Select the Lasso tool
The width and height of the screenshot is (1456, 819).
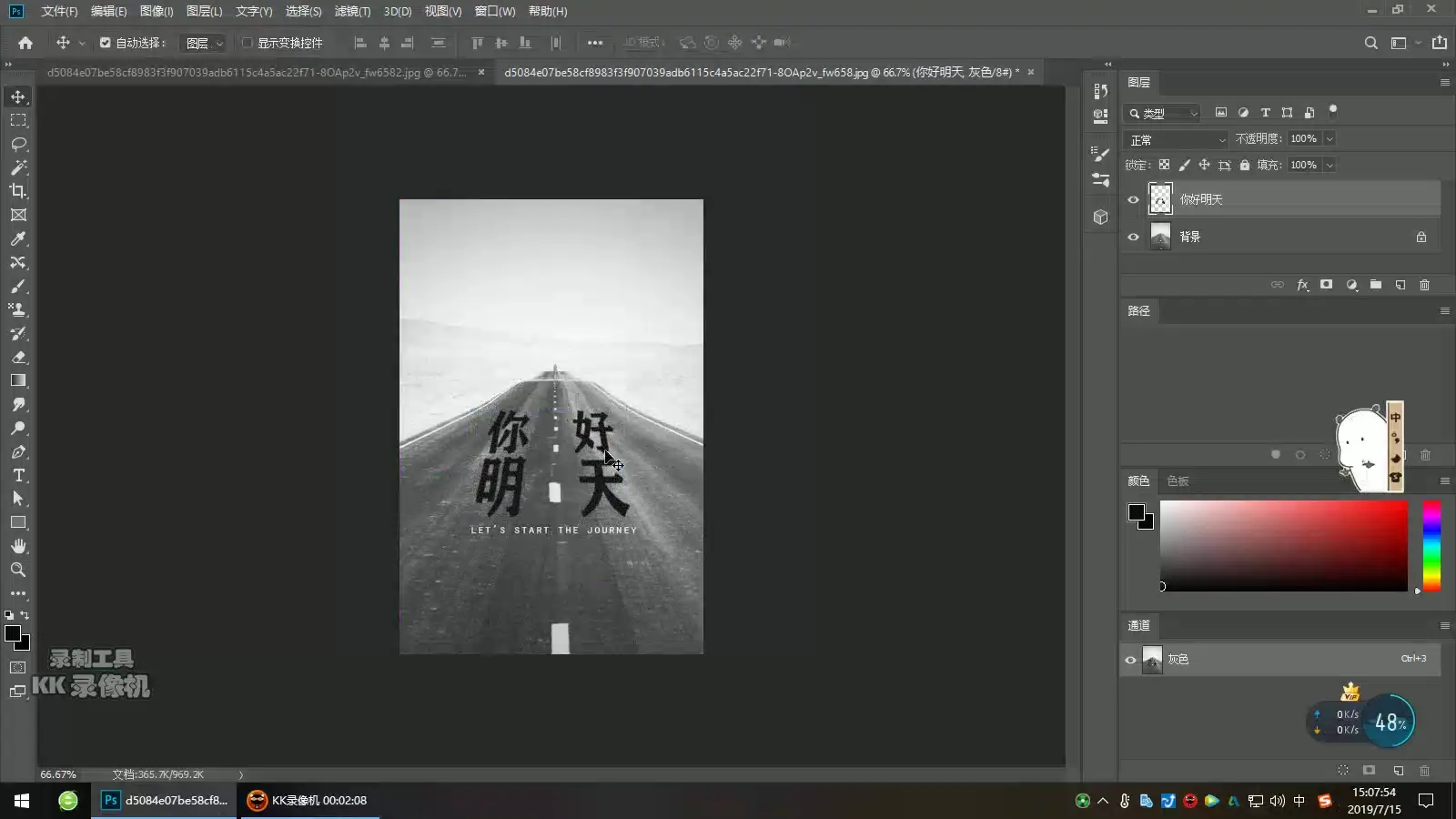18,144
